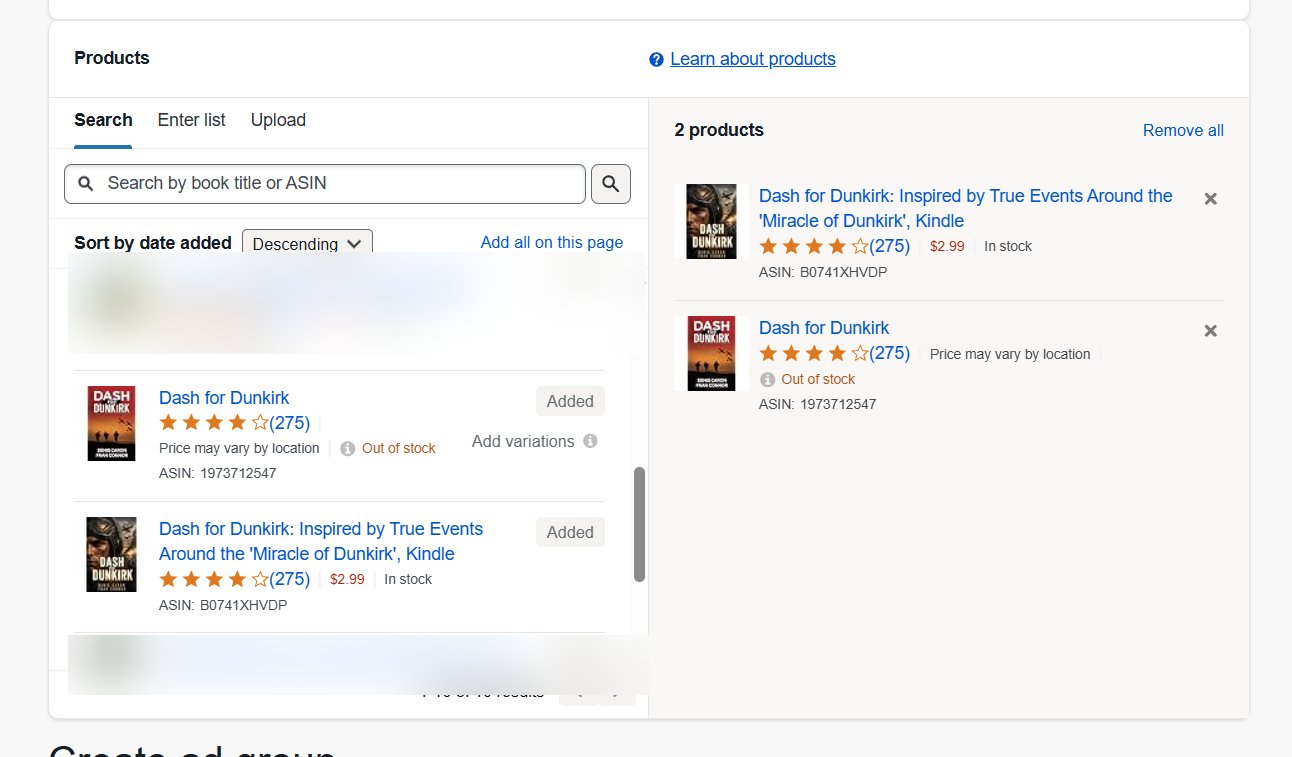Click info icon next to Add variations

tap(590, 441)
